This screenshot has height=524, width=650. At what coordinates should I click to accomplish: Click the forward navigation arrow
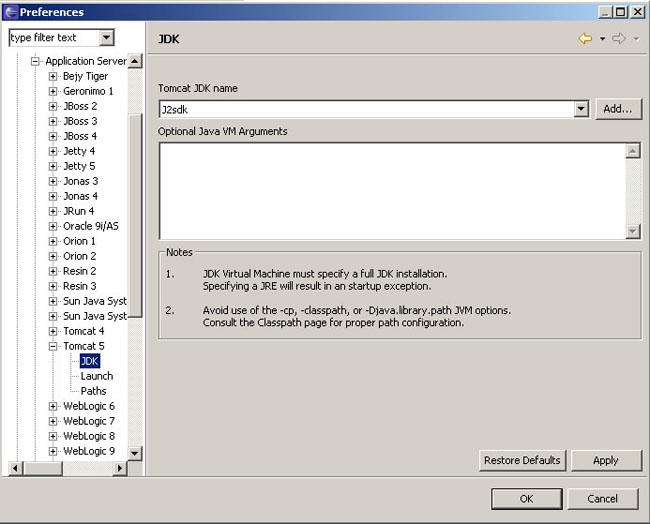(619, 39)
